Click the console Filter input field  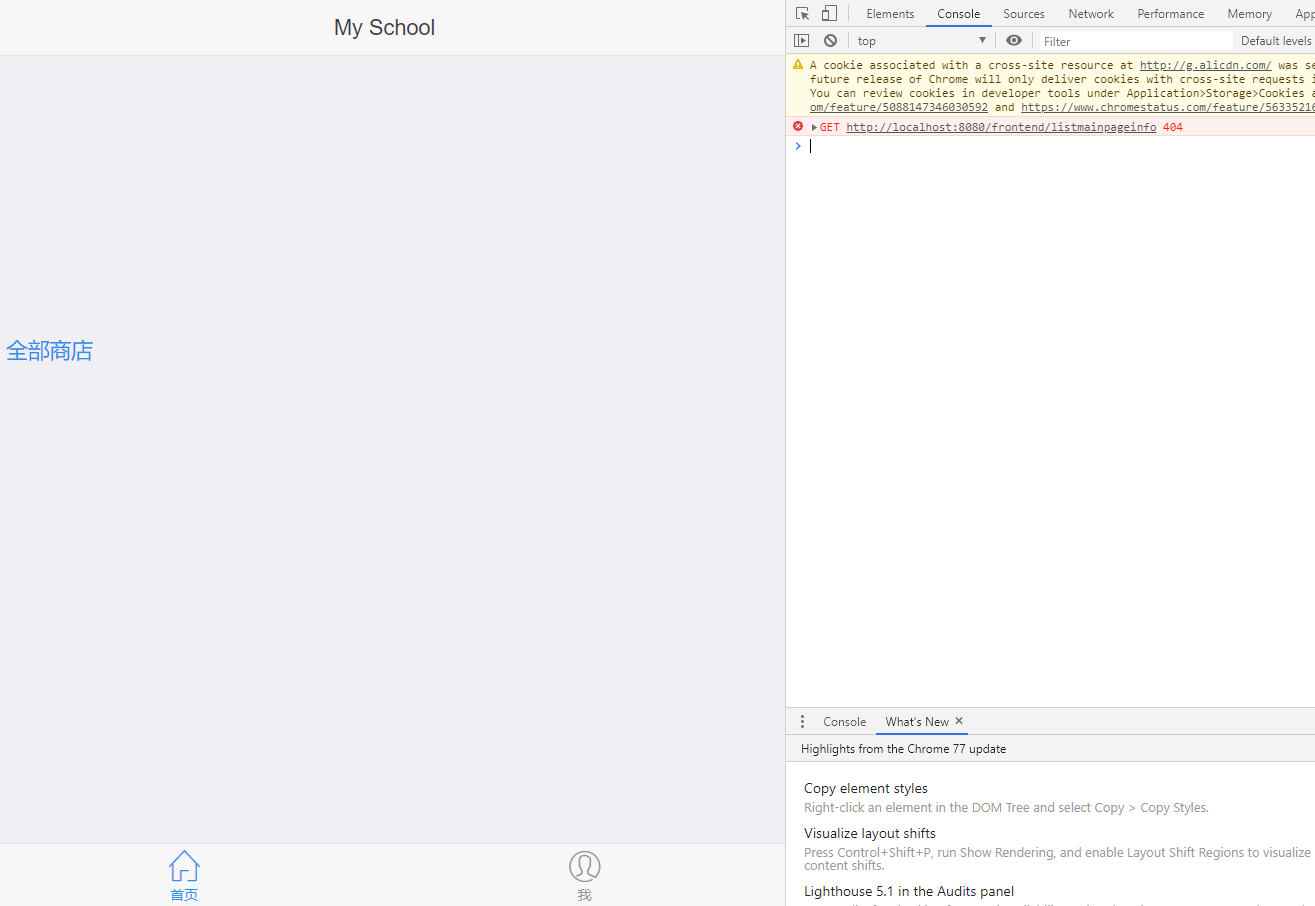(1136, 41)
